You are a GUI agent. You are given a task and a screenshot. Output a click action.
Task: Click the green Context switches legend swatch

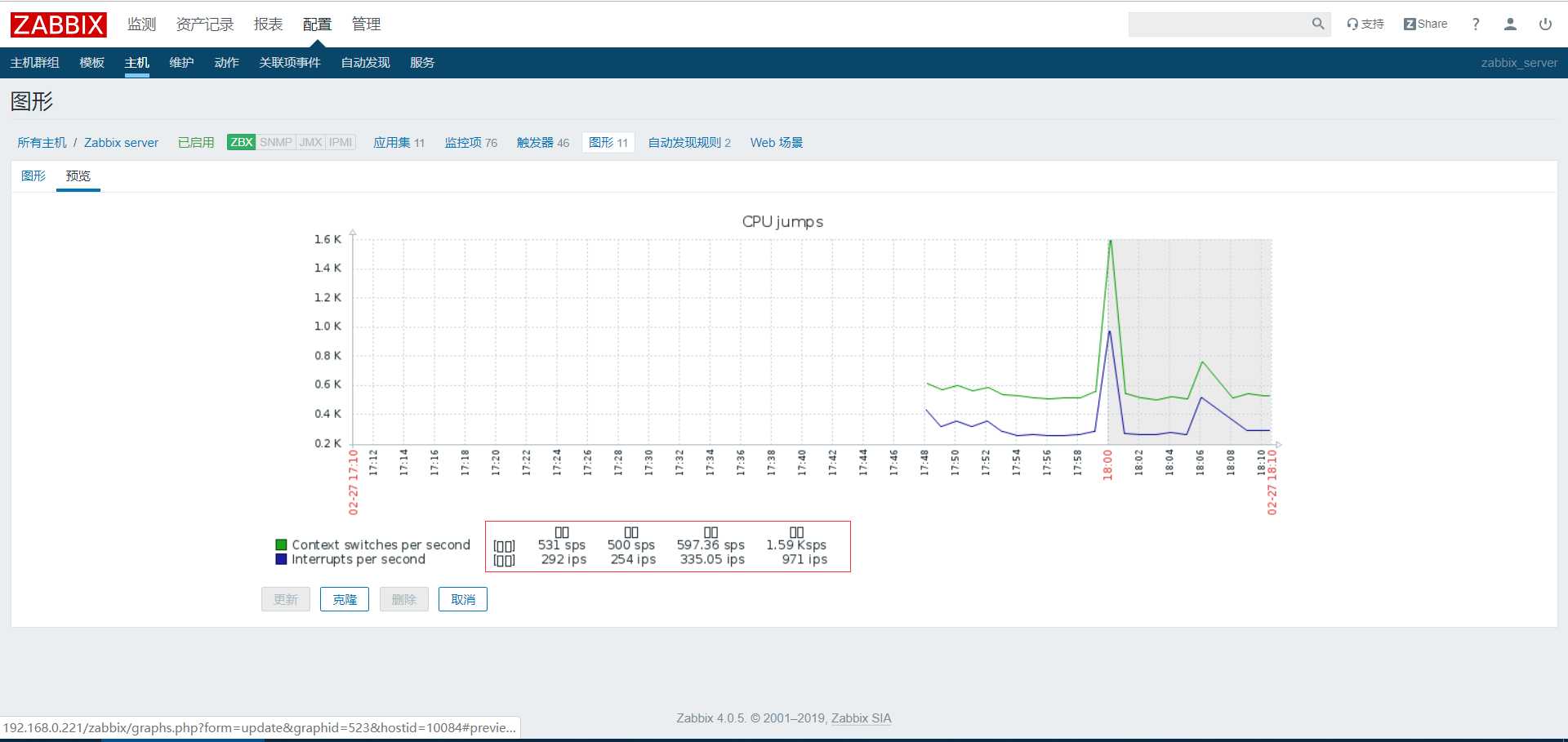[281, 544]
